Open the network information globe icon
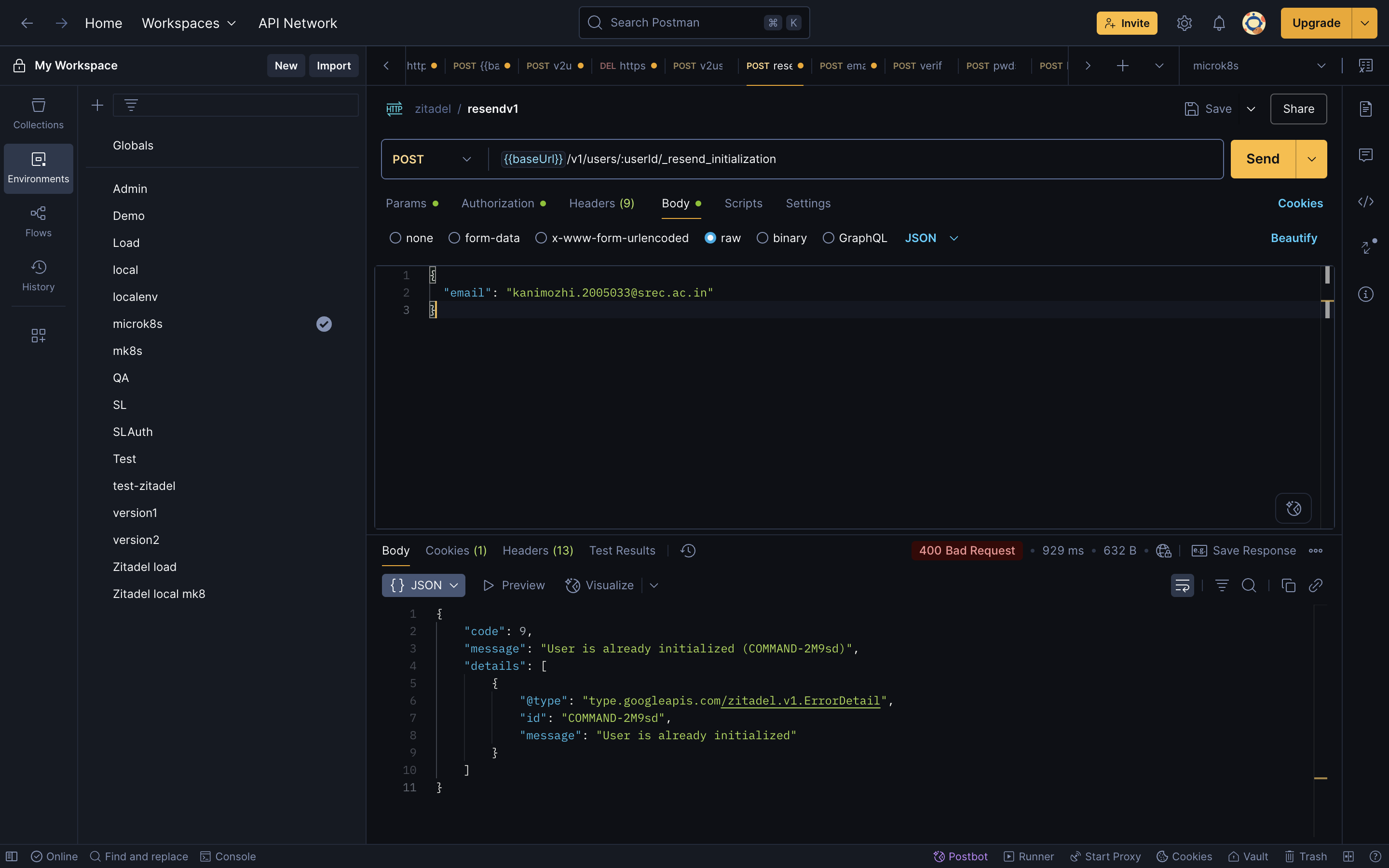Image resolution: width=1389 pixels, height=868 pixels. click(1163, 551)
